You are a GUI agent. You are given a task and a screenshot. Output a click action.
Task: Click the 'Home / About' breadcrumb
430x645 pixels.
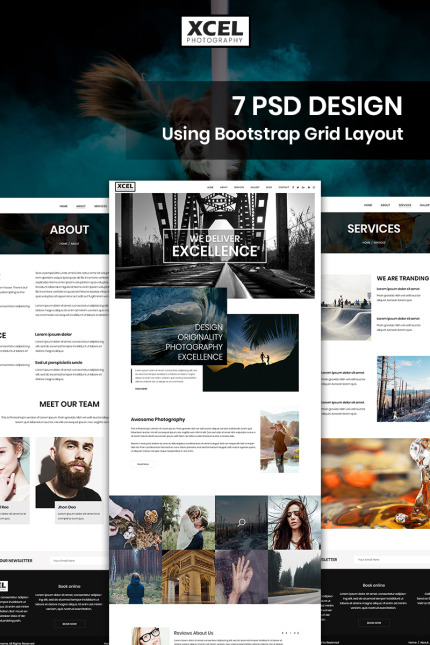(69, 244)
